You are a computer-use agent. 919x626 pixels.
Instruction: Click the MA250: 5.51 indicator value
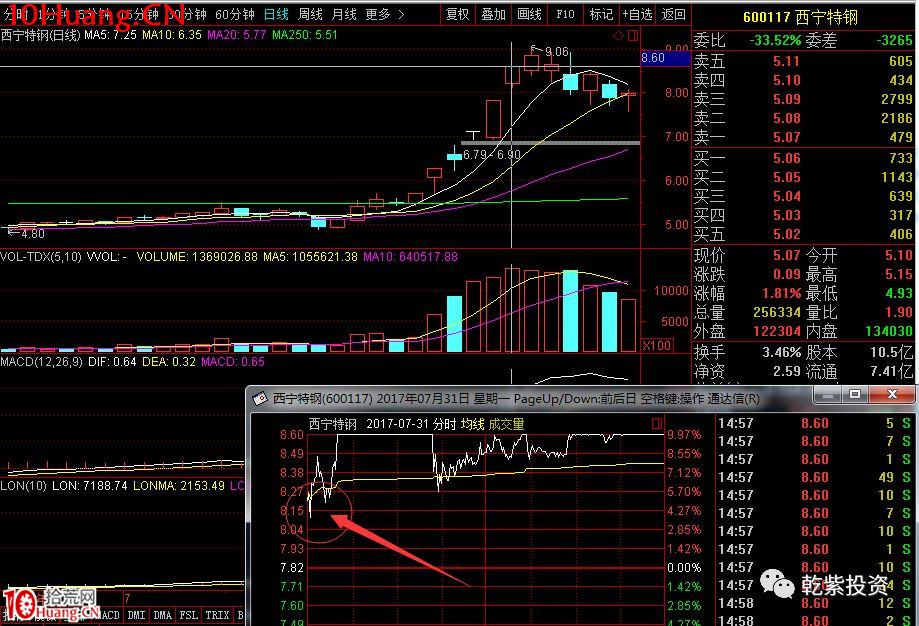pos(305,35)
